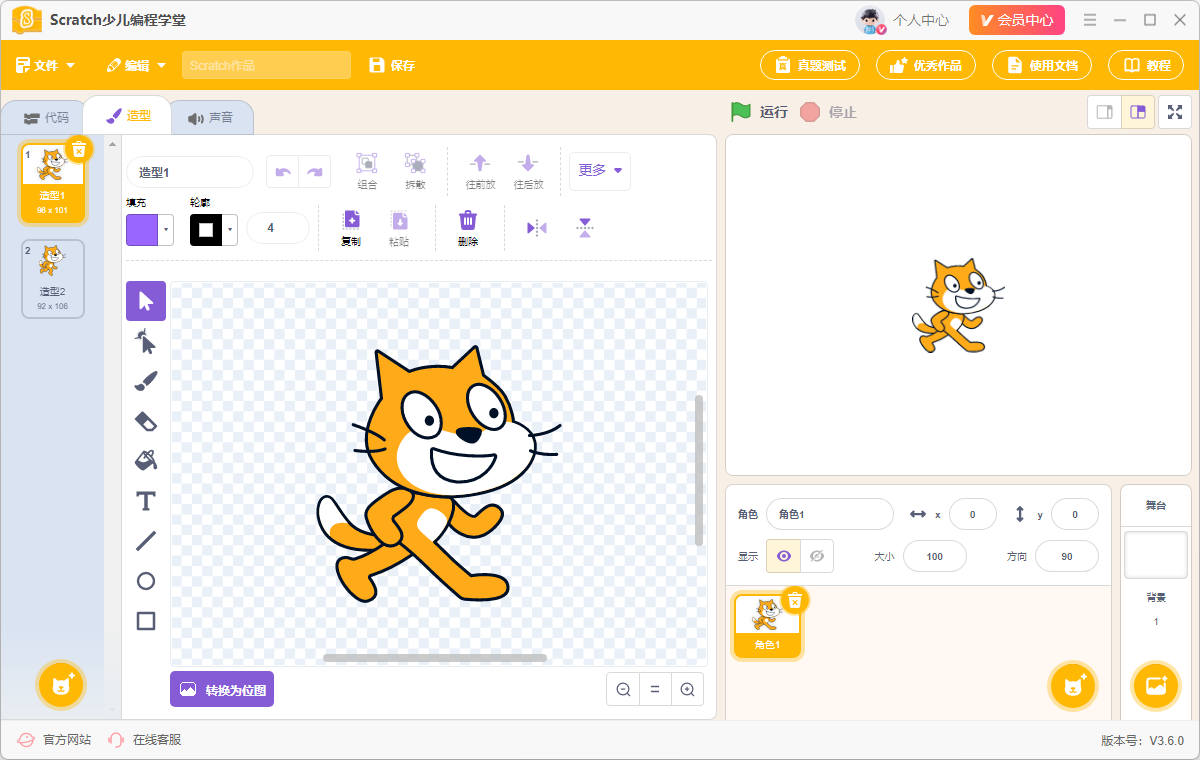Click the 保存 save button
1200x760 pixels.
coord(392,65)
